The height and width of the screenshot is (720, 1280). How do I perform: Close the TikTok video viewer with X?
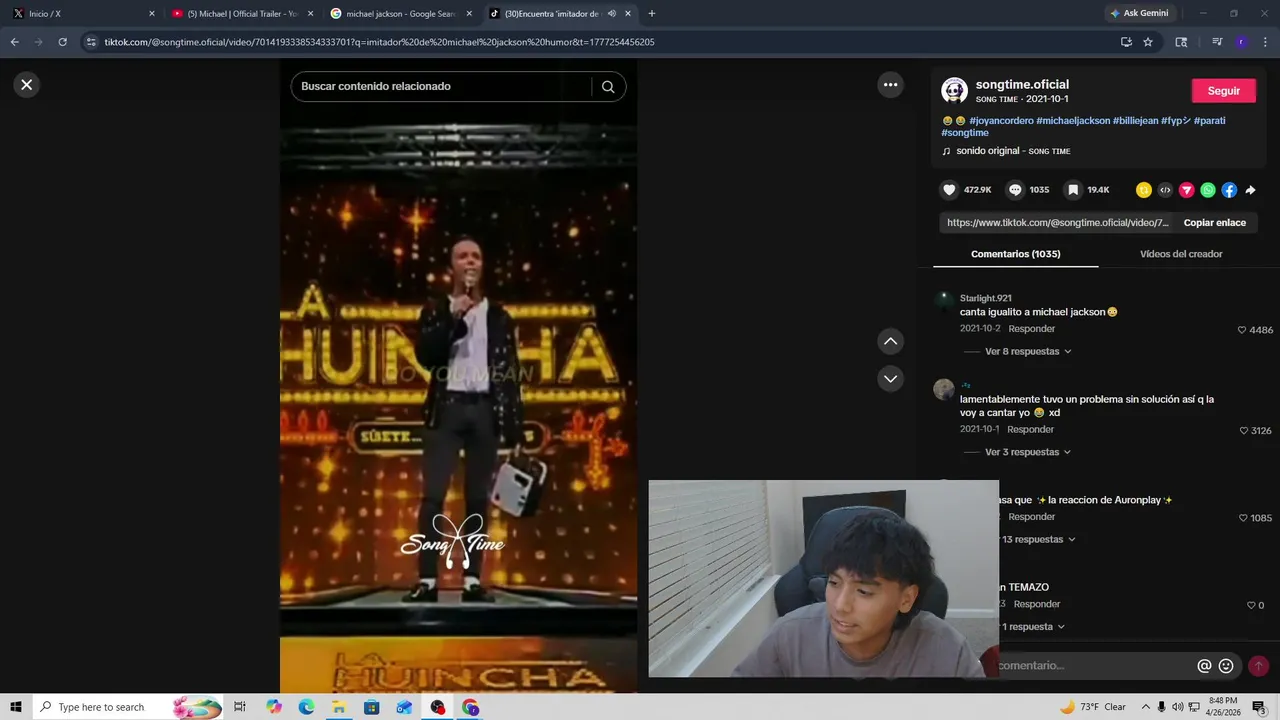[x=27, y=85]
